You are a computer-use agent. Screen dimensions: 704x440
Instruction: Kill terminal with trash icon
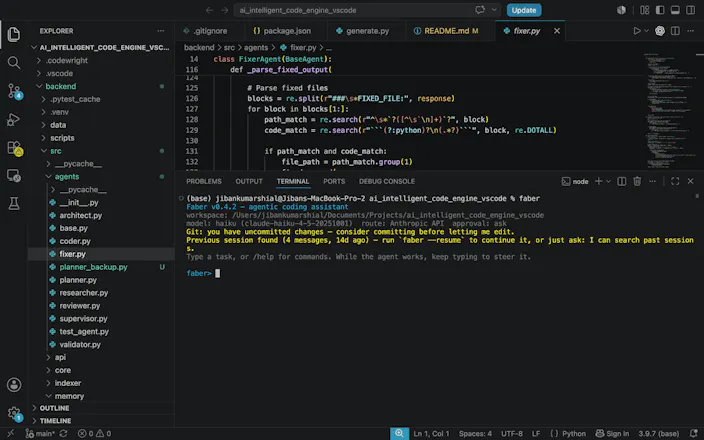tap(637, 181)
